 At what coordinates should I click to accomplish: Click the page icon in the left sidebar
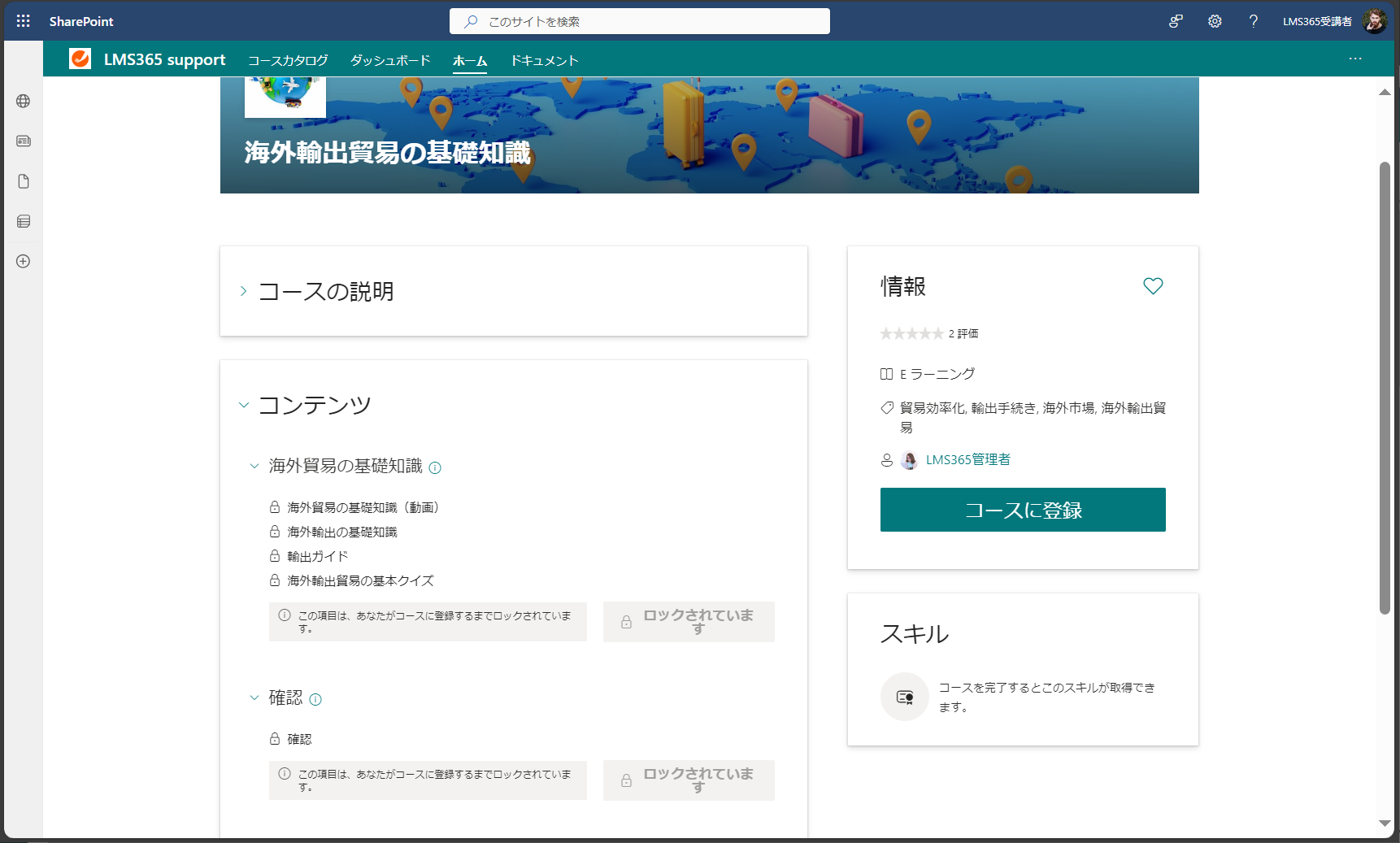tap(23, 180)
